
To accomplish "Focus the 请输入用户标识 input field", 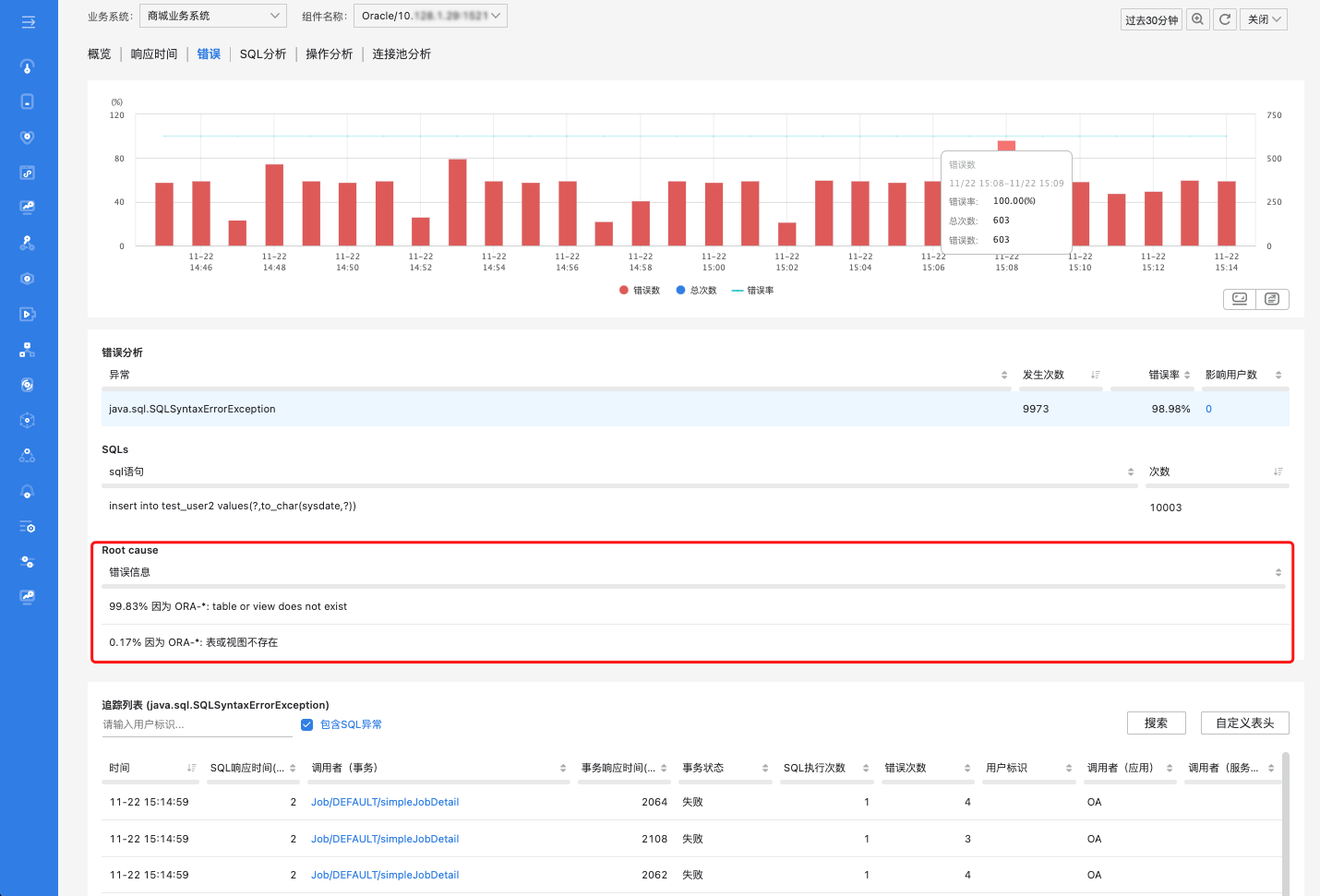I will [x=197, y=724].
